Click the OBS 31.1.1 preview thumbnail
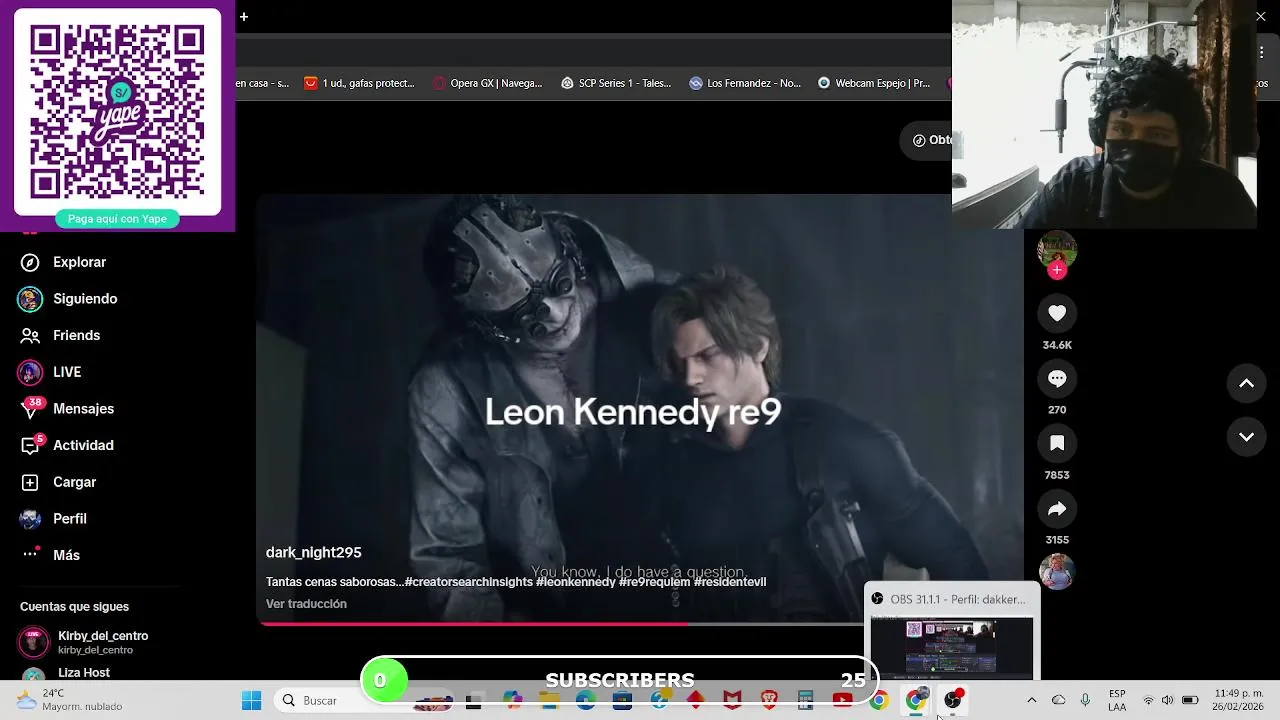The image size is (1280, 720). click(951, 648)
